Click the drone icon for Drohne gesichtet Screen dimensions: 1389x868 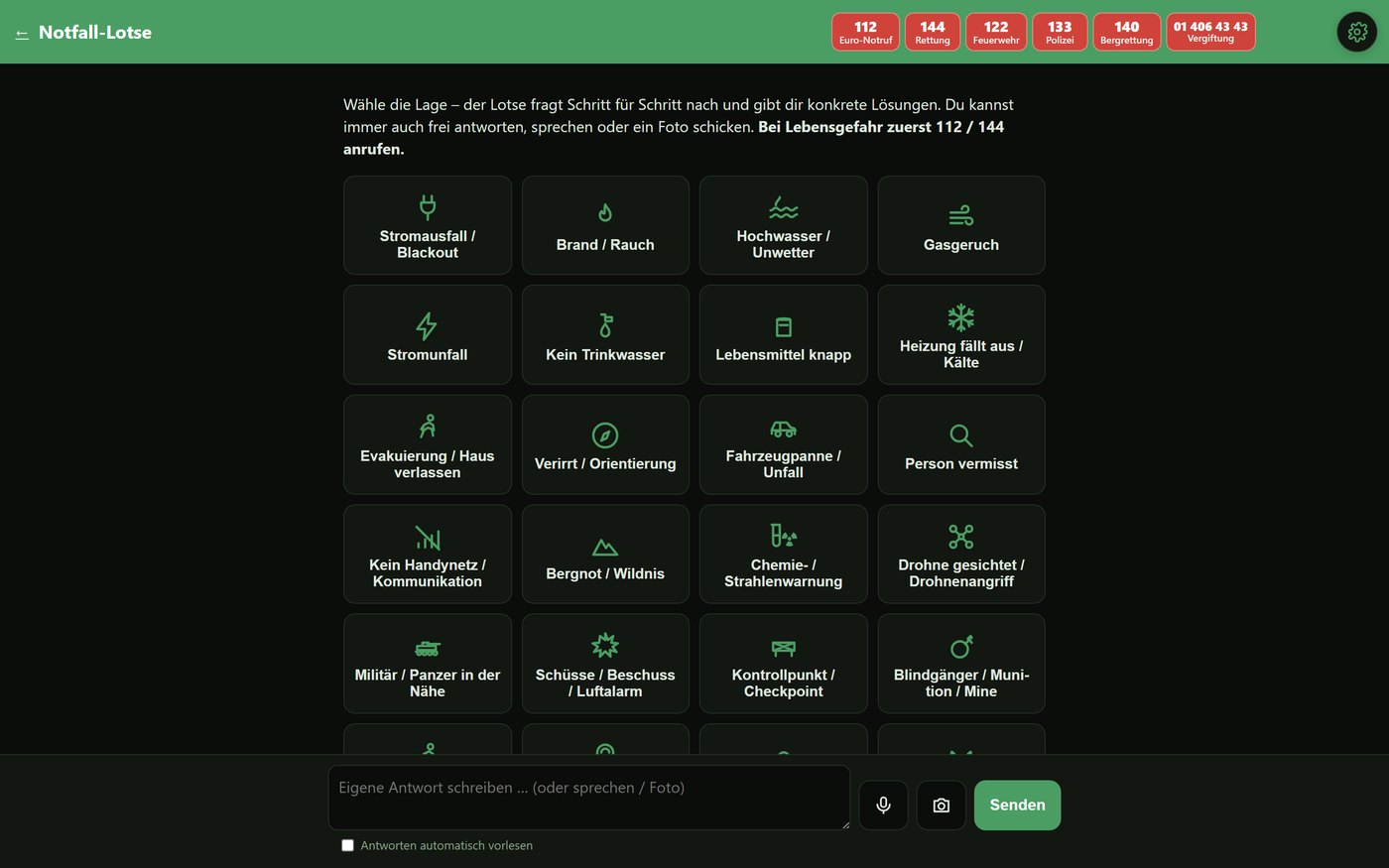coord(961,537)
